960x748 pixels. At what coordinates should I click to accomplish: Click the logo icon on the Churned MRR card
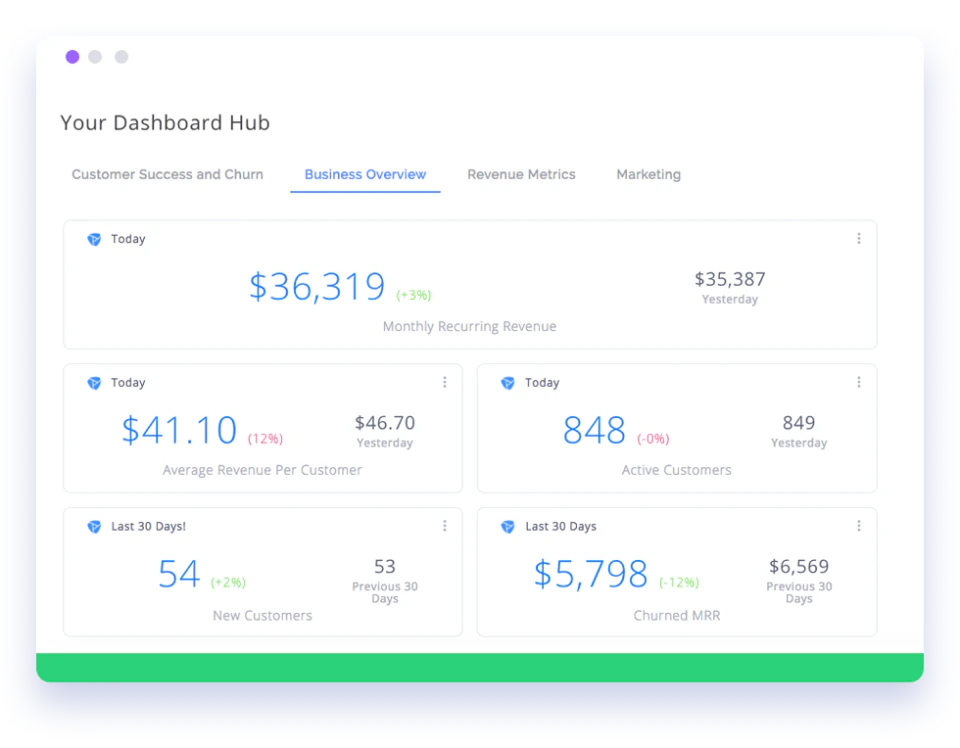508,526
